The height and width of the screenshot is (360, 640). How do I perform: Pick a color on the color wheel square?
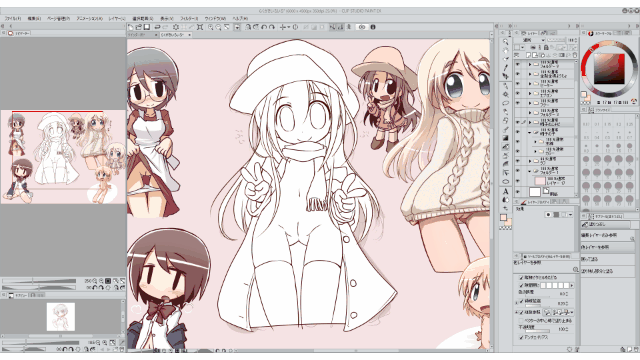(x=609, y=69)
